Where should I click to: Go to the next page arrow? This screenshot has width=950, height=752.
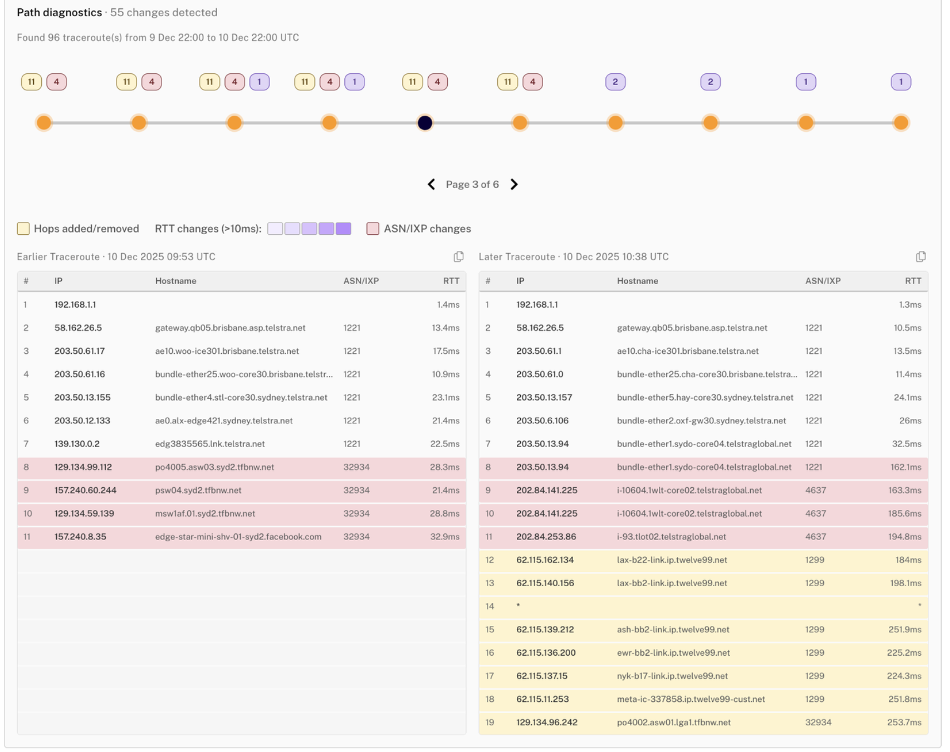(x=514, y=184)
